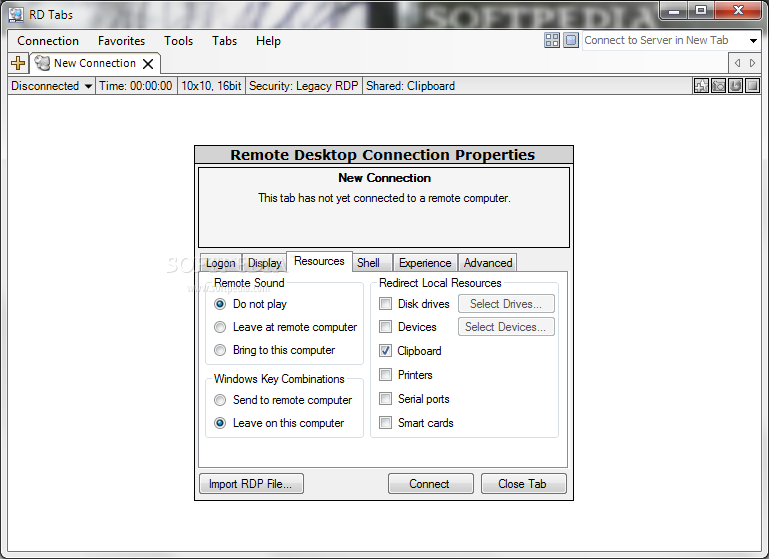Open the Disconnected status dropdown
Viewport: 769px width, 559px height.
51,86
